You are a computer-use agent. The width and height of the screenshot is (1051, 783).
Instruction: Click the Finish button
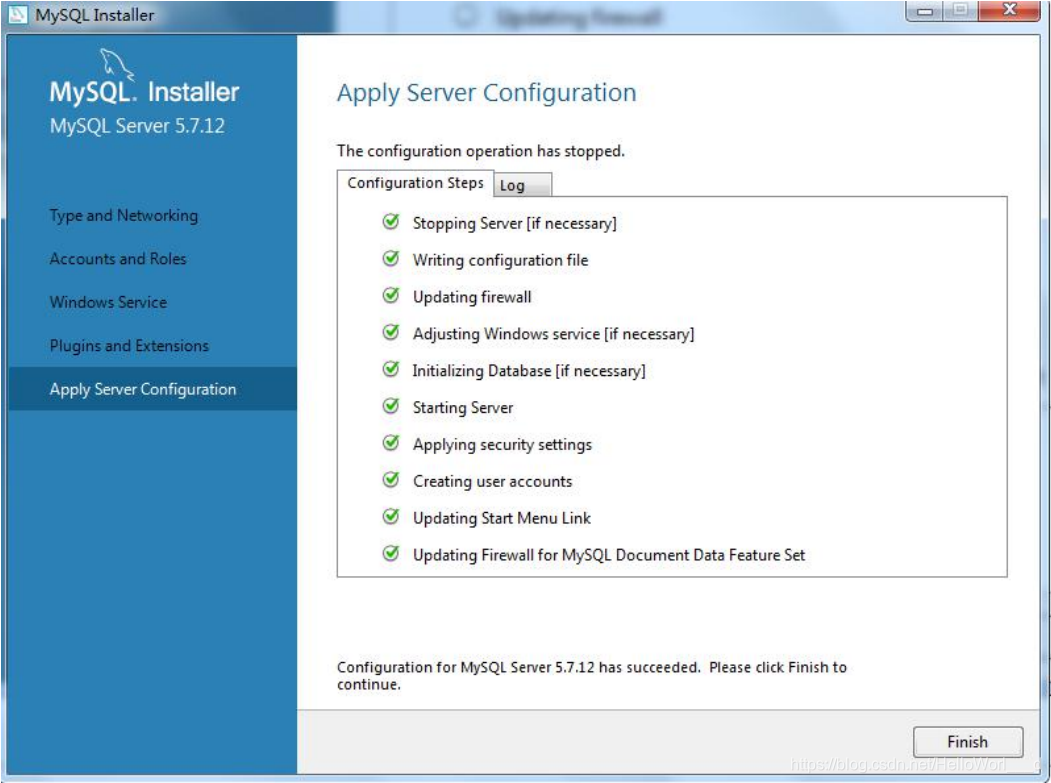[x=967, y=741]
